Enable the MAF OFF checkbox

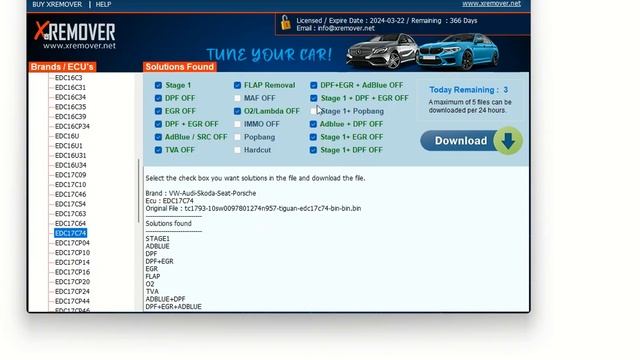(x=237, y=98)
